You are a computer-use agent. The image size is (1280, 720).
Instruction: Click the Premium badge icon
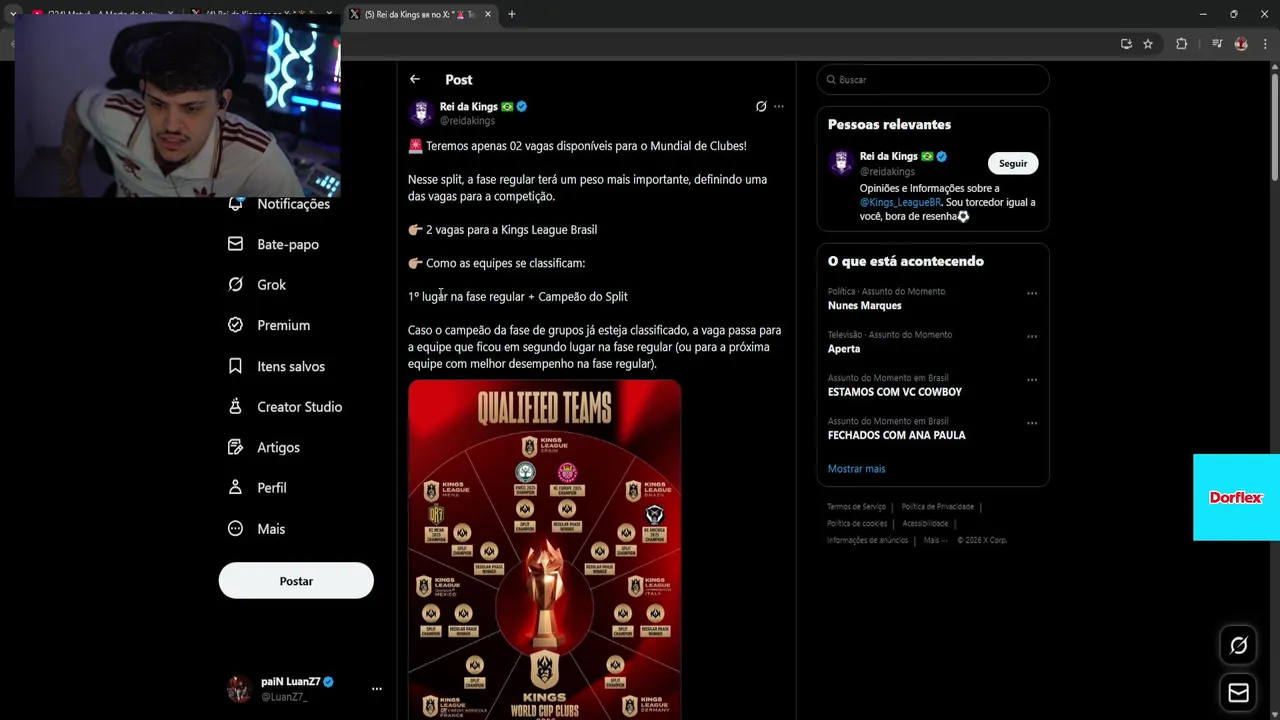(x=235, y=325)
